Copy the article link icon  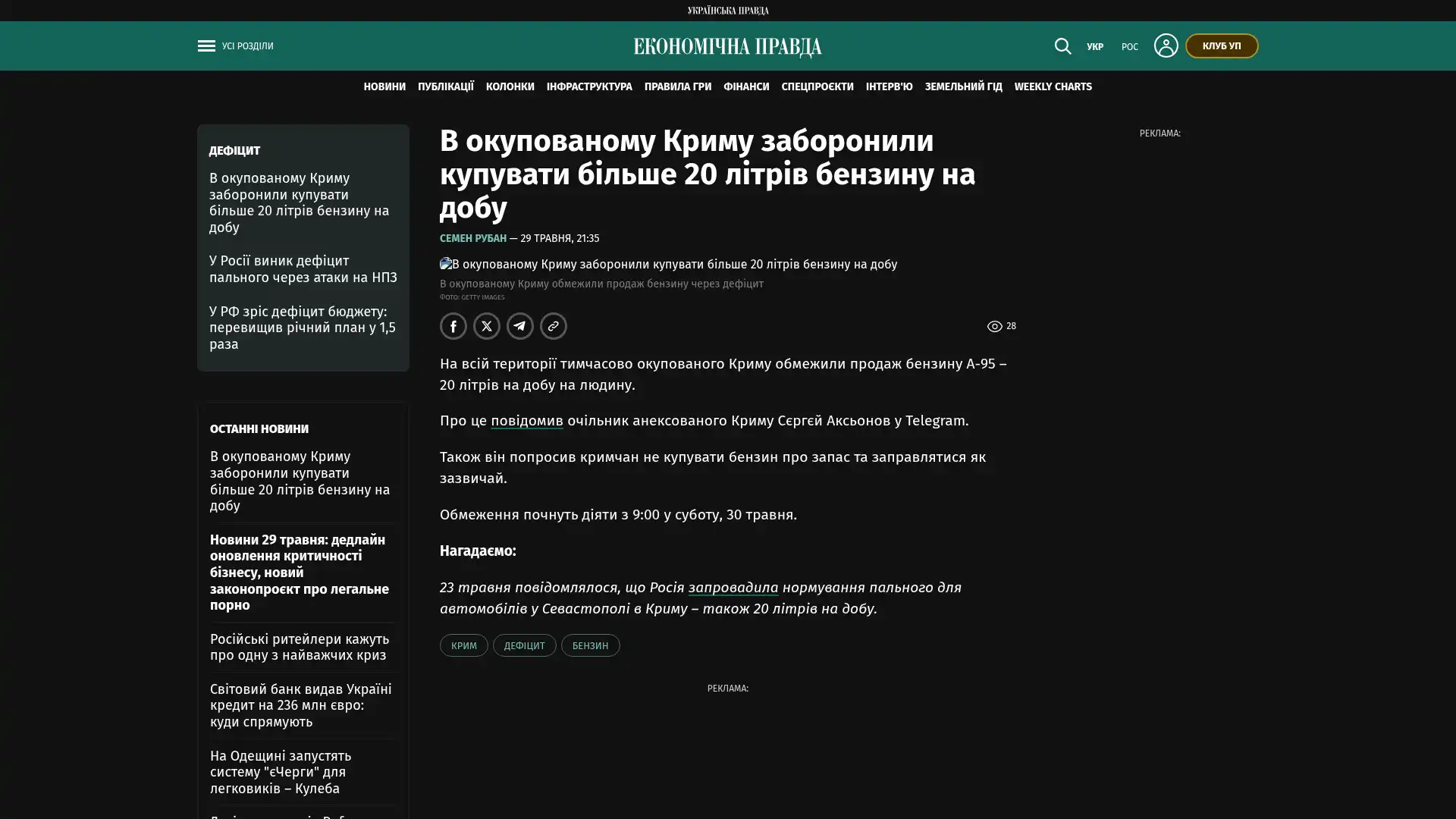coord(554,326)
